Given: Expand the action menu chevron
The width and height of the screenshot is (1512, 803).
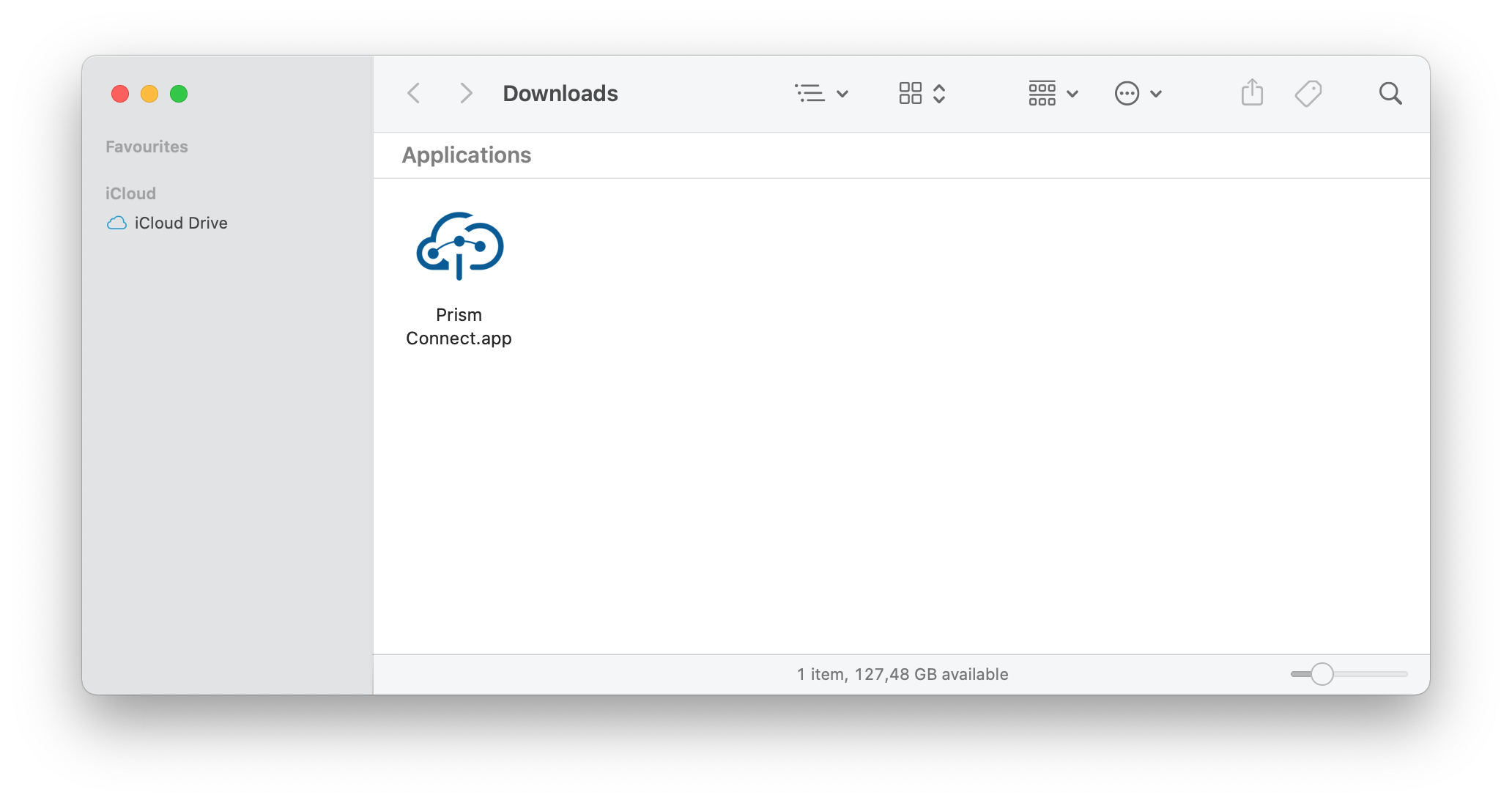Looking at the screenshot, I should click(1156, 94).
